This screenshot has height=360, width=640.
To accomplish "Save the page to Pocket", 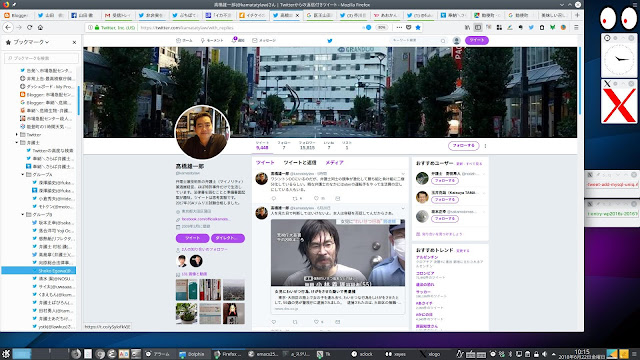I will pyautogui.click(x=409, y=27).
